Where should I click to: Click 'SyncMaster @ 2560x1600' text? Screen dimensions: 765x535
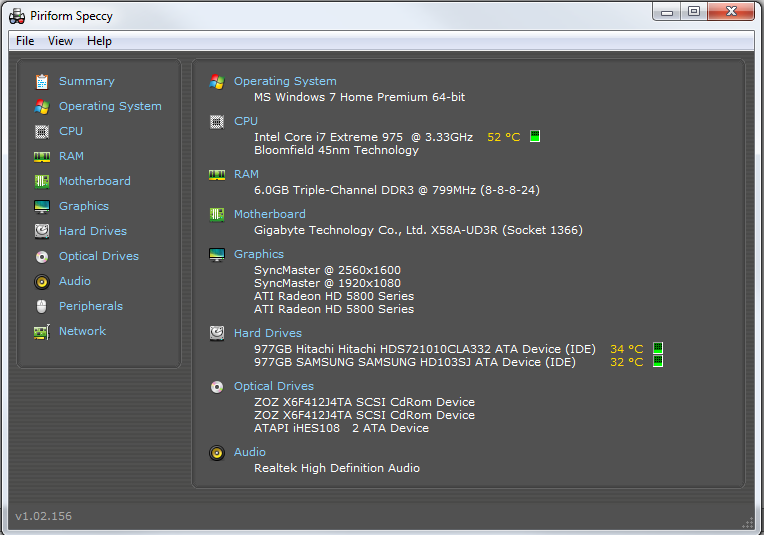[327, 270]
